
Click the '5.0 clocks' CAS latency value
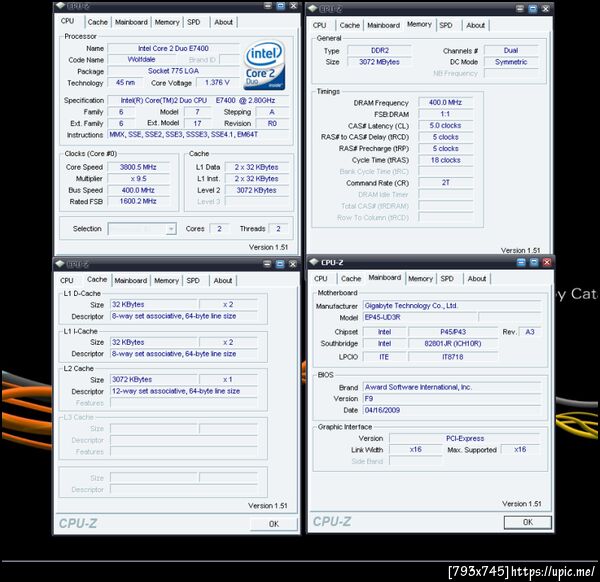445,126
